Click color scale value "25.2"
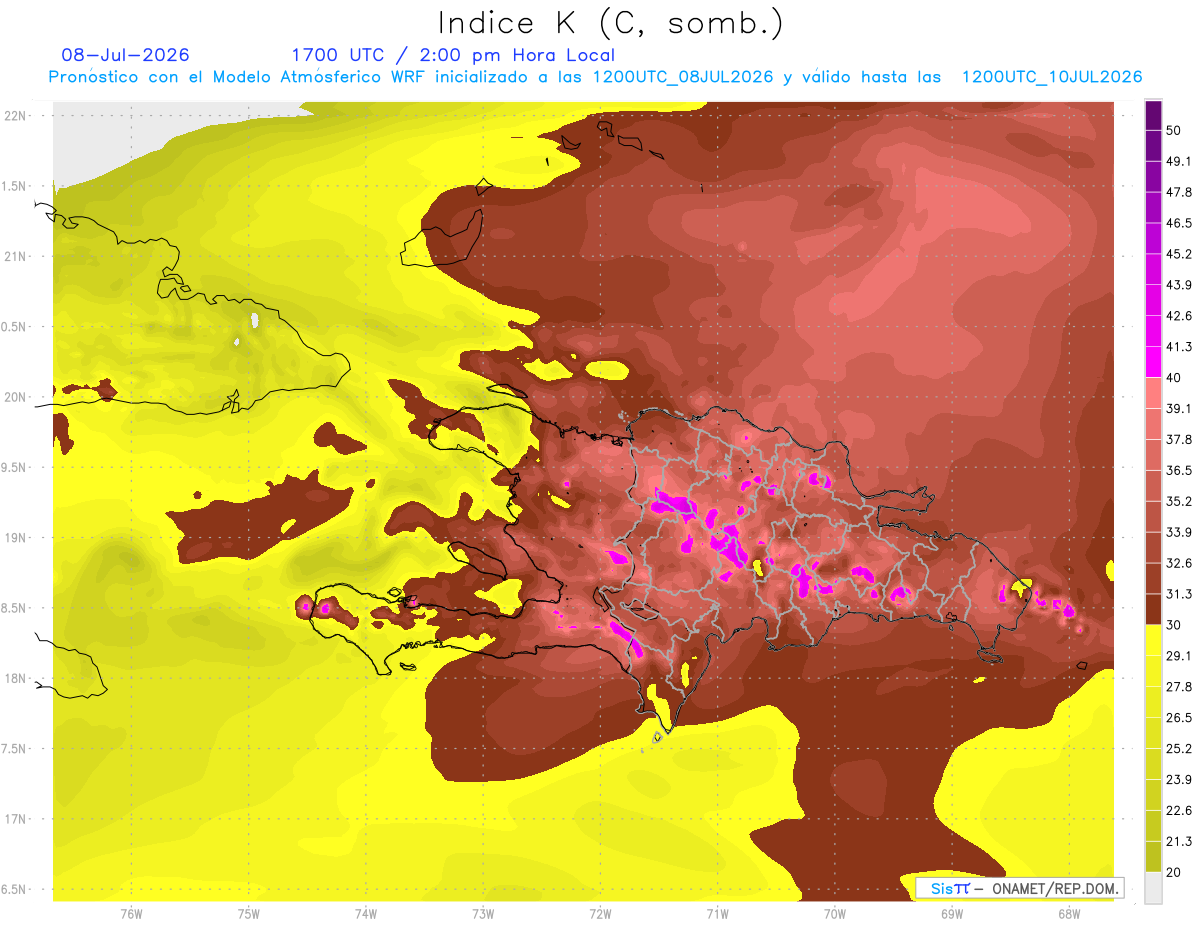The height and width of the screenshot is (927, 1200). 1178,749
